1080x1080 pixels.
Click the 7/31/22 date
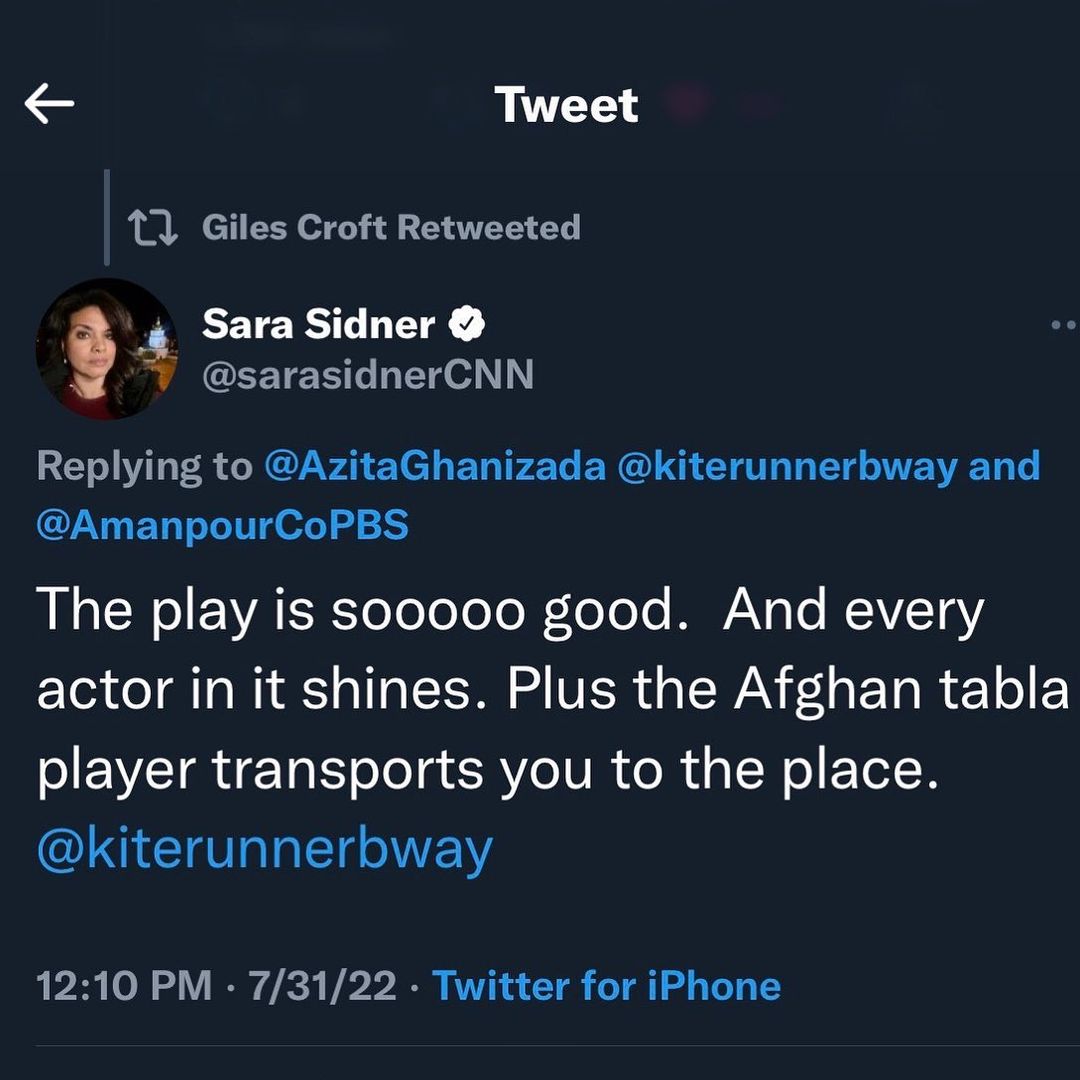321,986
